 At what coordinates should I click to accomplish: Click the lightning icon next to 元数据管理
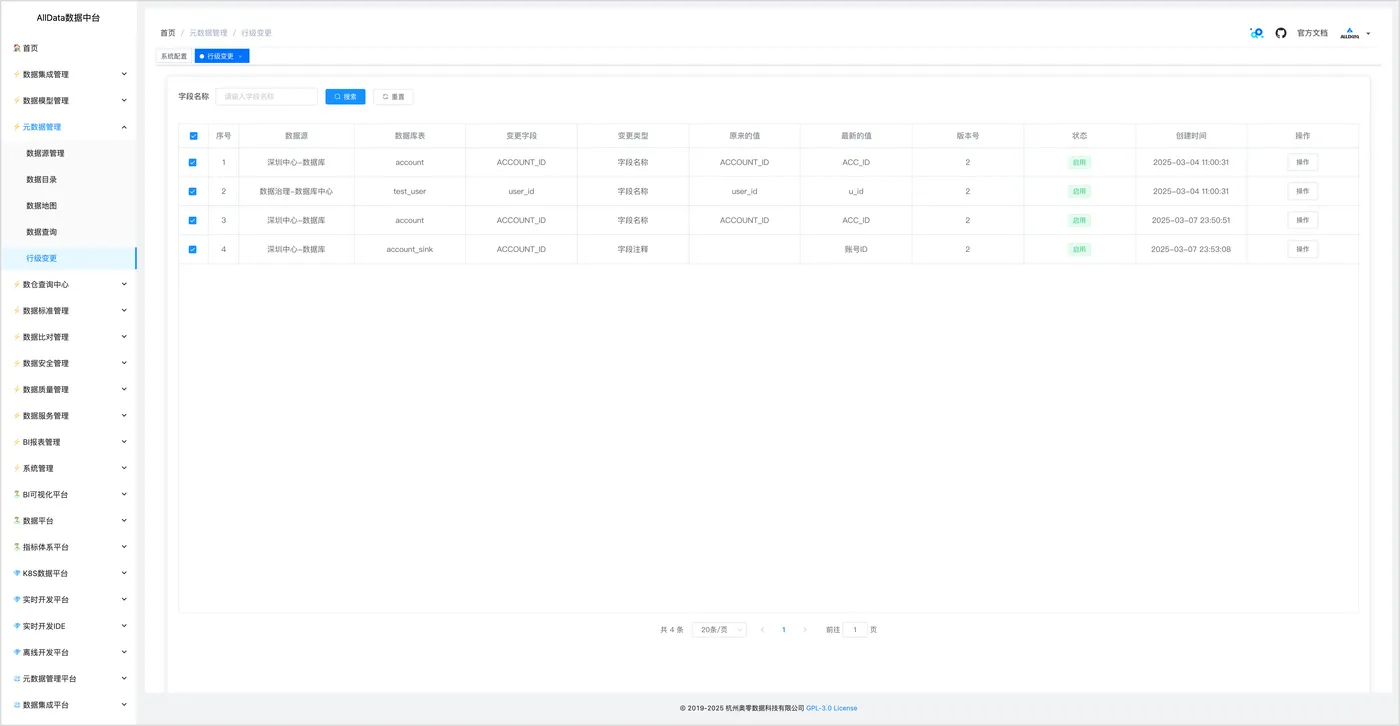(x=17, y=127)
